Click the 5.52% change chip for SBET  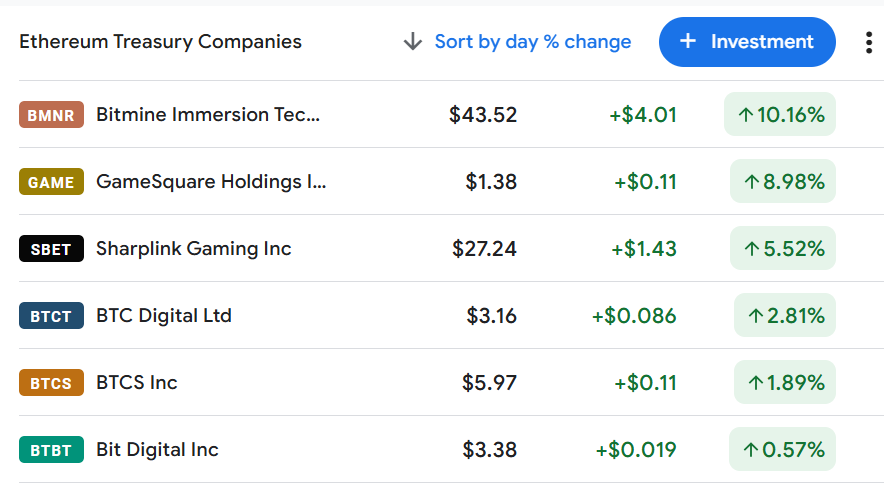783,249
